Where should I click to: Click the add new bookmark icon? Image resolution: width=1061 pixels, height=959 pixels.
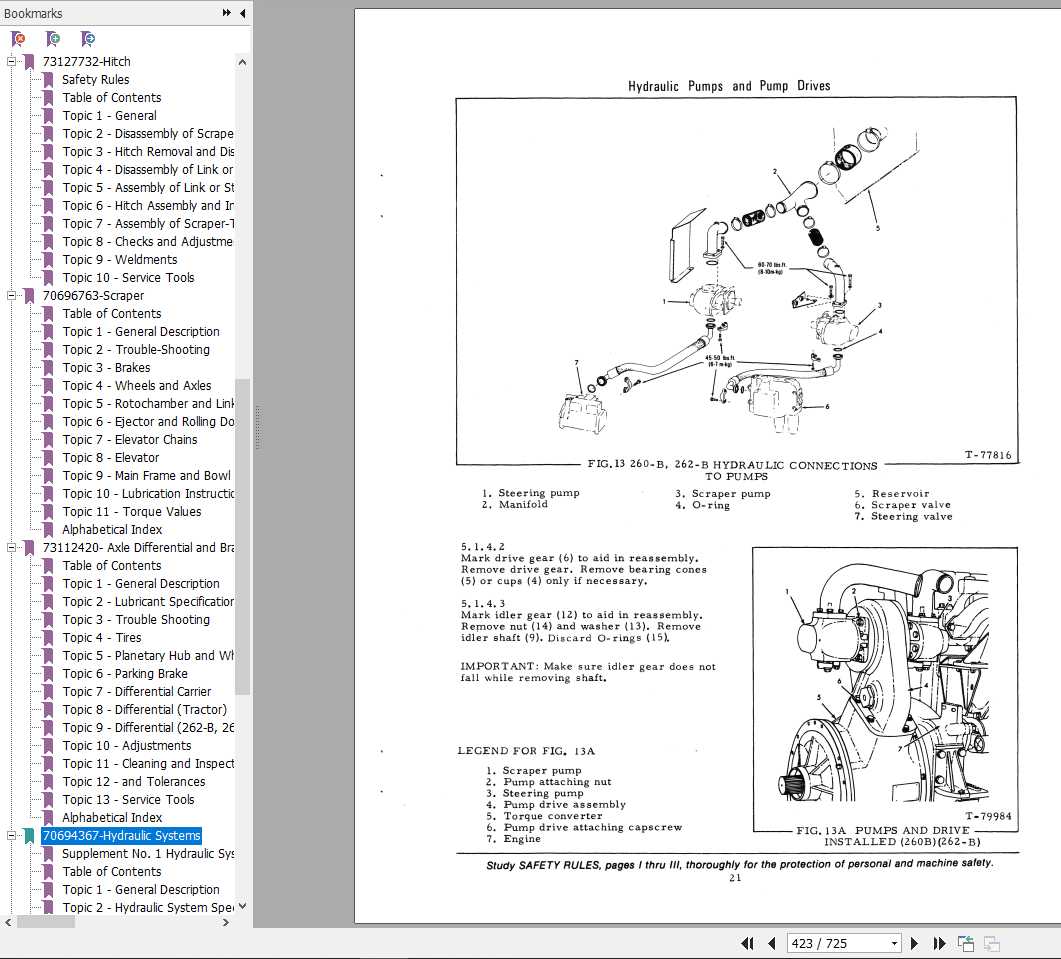point(53,39)
